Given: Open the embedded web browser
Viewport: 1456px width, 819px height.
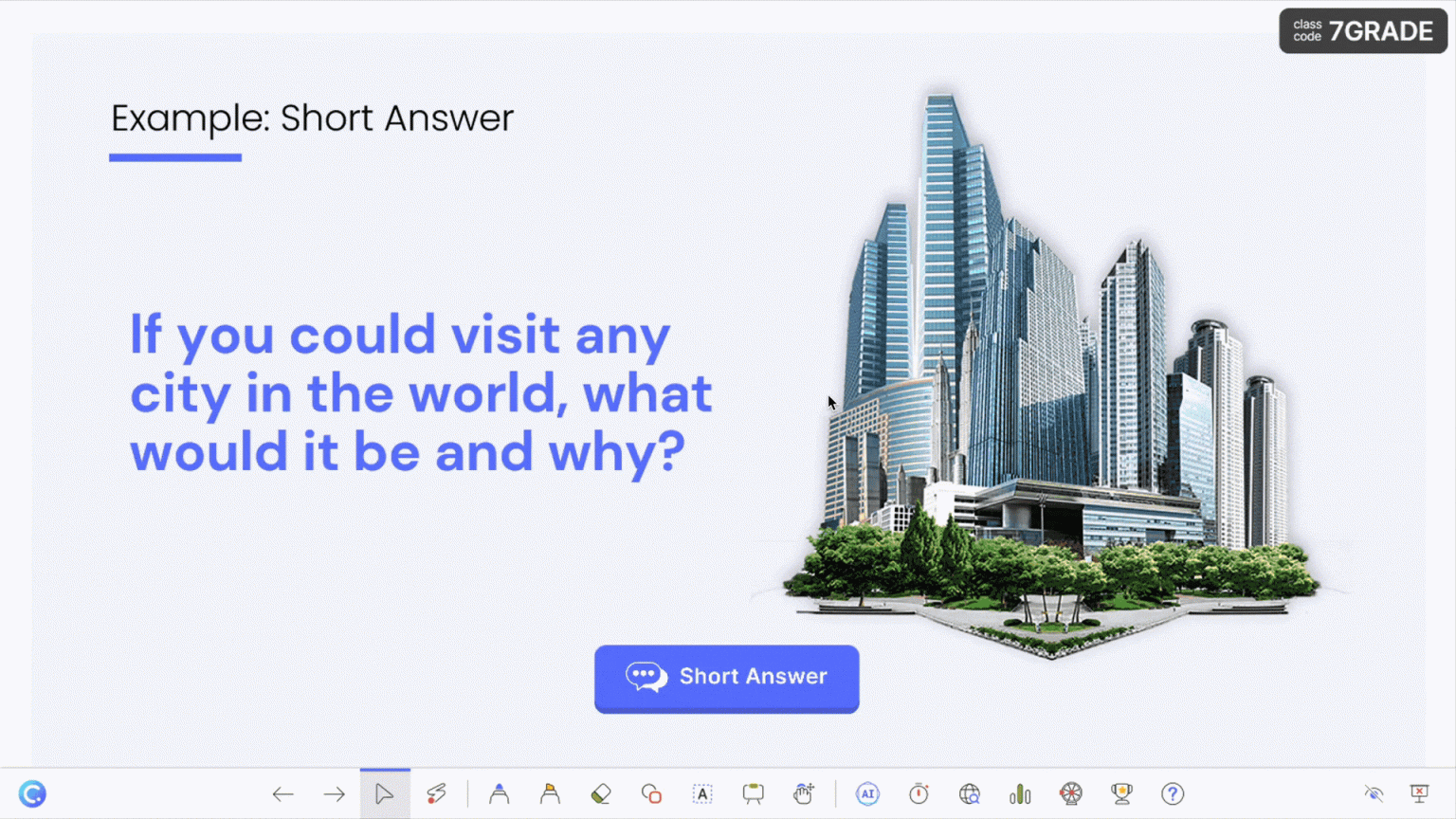Looking at the screenshot, I should point(969,794).
